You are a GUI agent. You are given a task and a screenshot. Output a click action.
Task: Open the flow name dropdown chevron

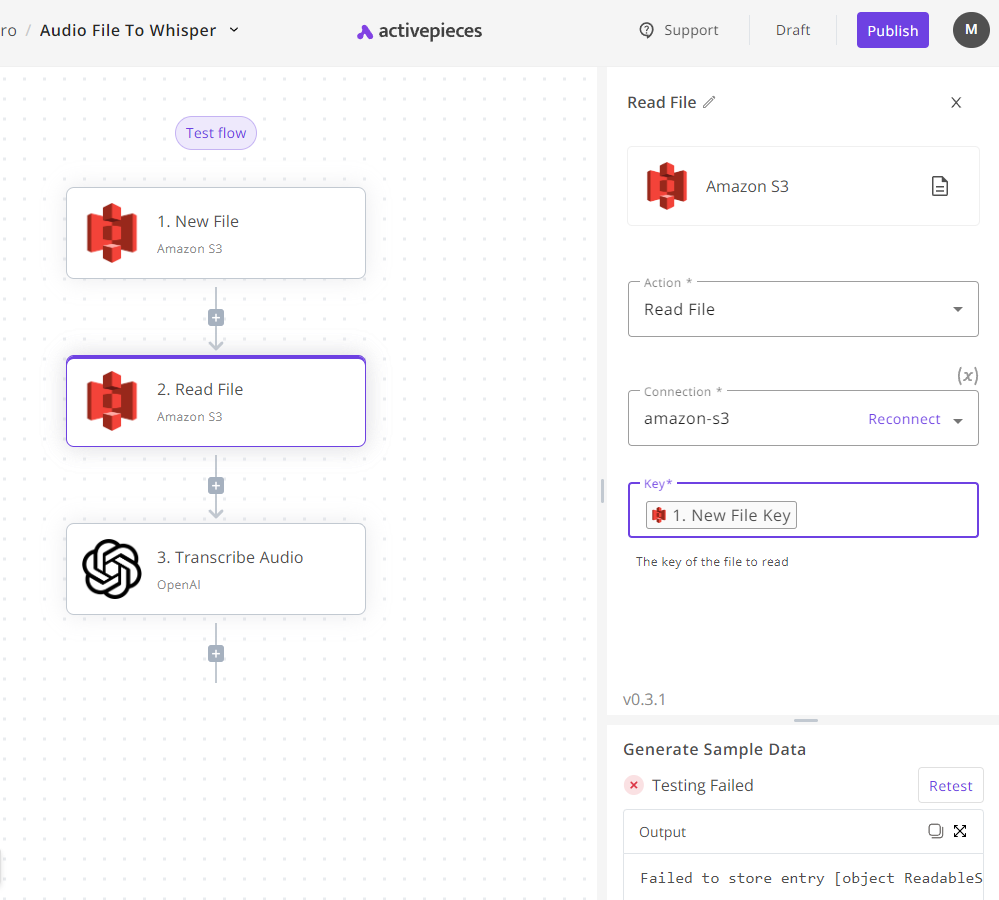(234, 30)
